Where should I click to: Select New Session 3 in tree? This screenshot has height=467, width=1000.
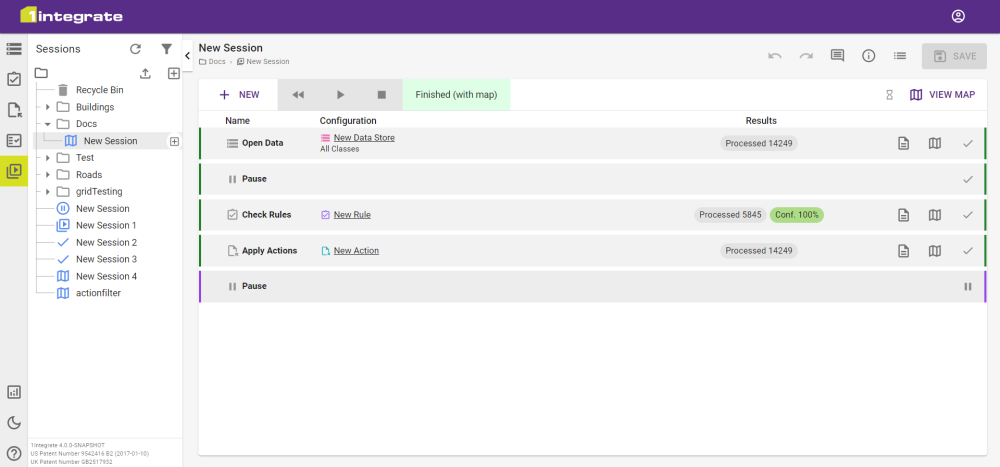pyautogui.click(x=106, y=259)
